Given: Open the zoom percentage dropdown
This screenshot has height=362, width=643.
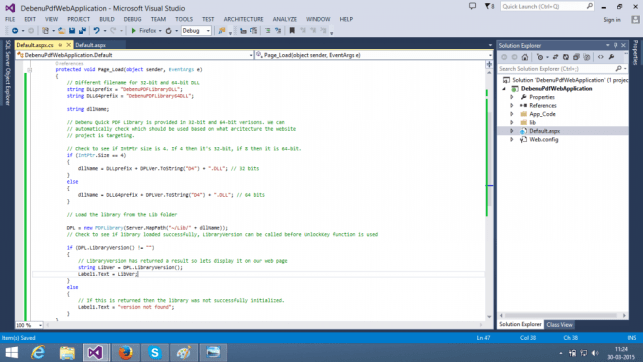Looking at the screenshot, I should pyautogui.click(x=29, y=325).
